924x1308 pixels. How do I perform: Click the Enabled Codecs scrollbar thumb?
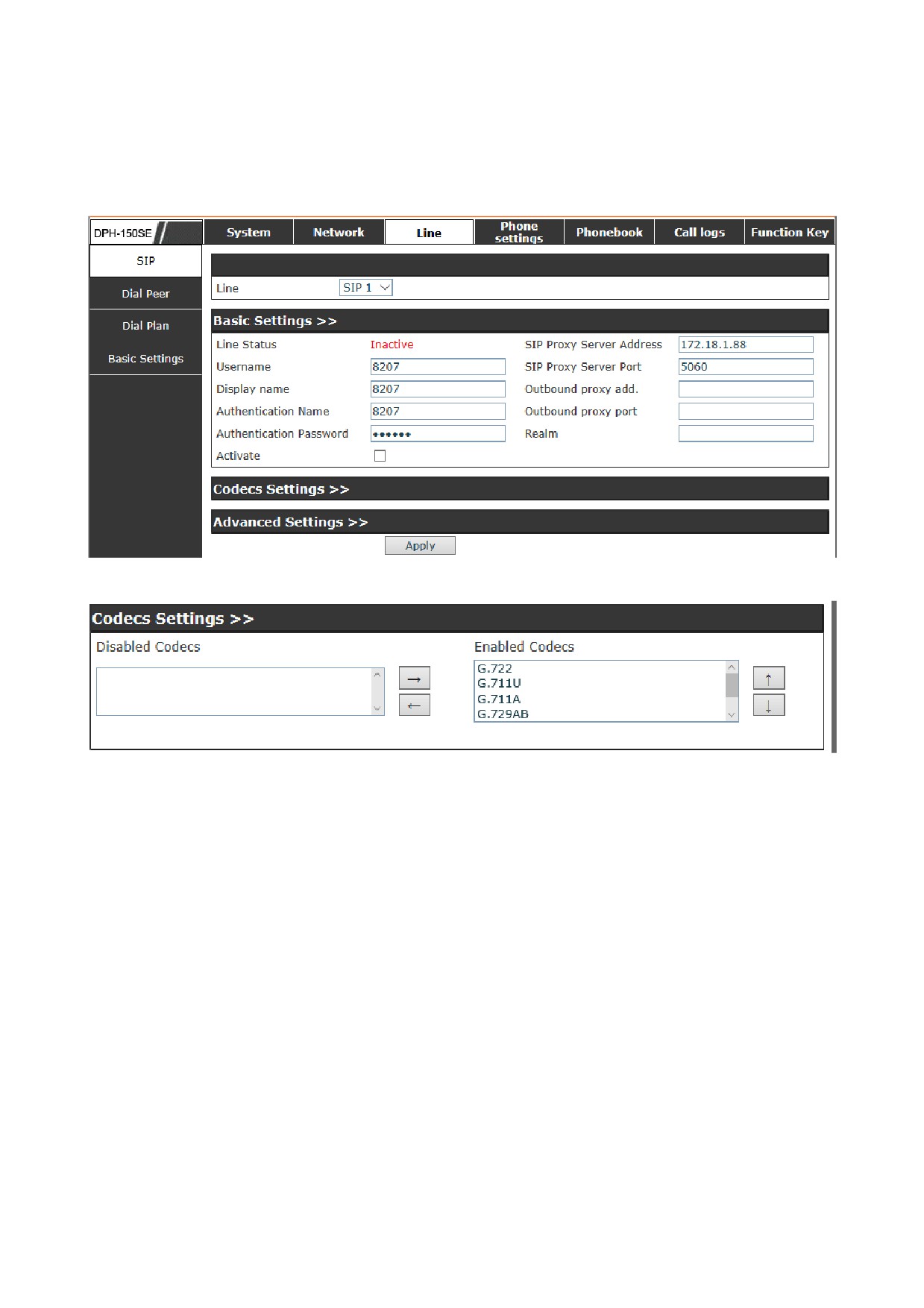(732, 685)
